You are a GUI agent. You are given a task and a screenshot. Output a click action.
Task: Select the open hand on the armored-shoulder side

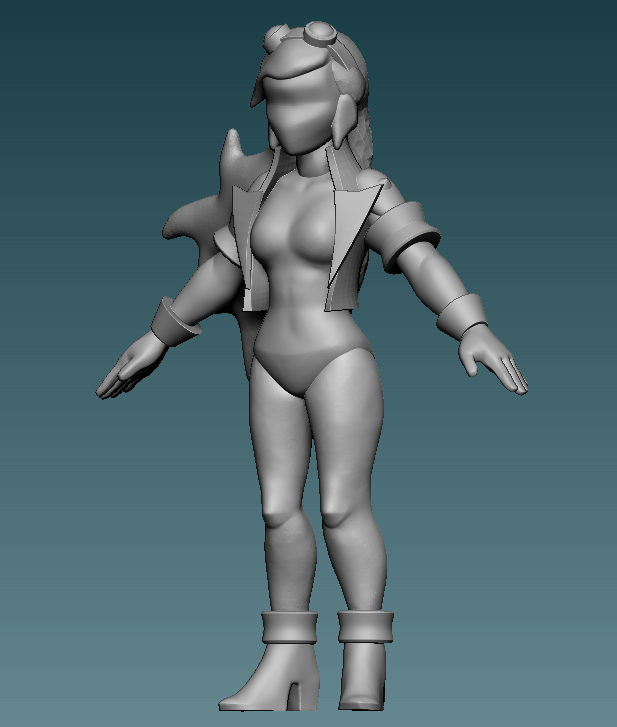coord(498,362)
